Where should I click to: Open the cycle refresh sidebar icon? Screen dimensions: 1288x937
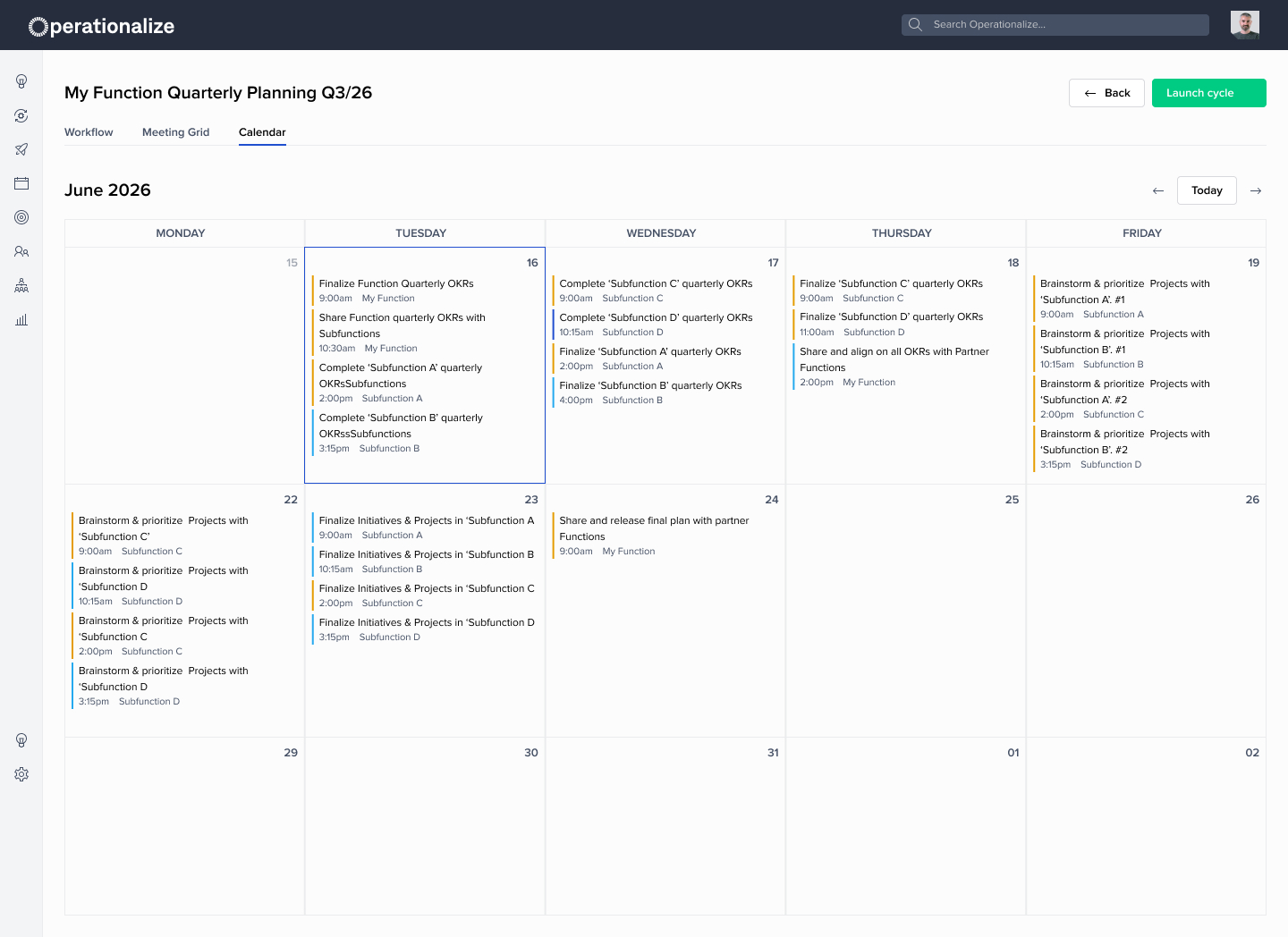coord(21,115)
